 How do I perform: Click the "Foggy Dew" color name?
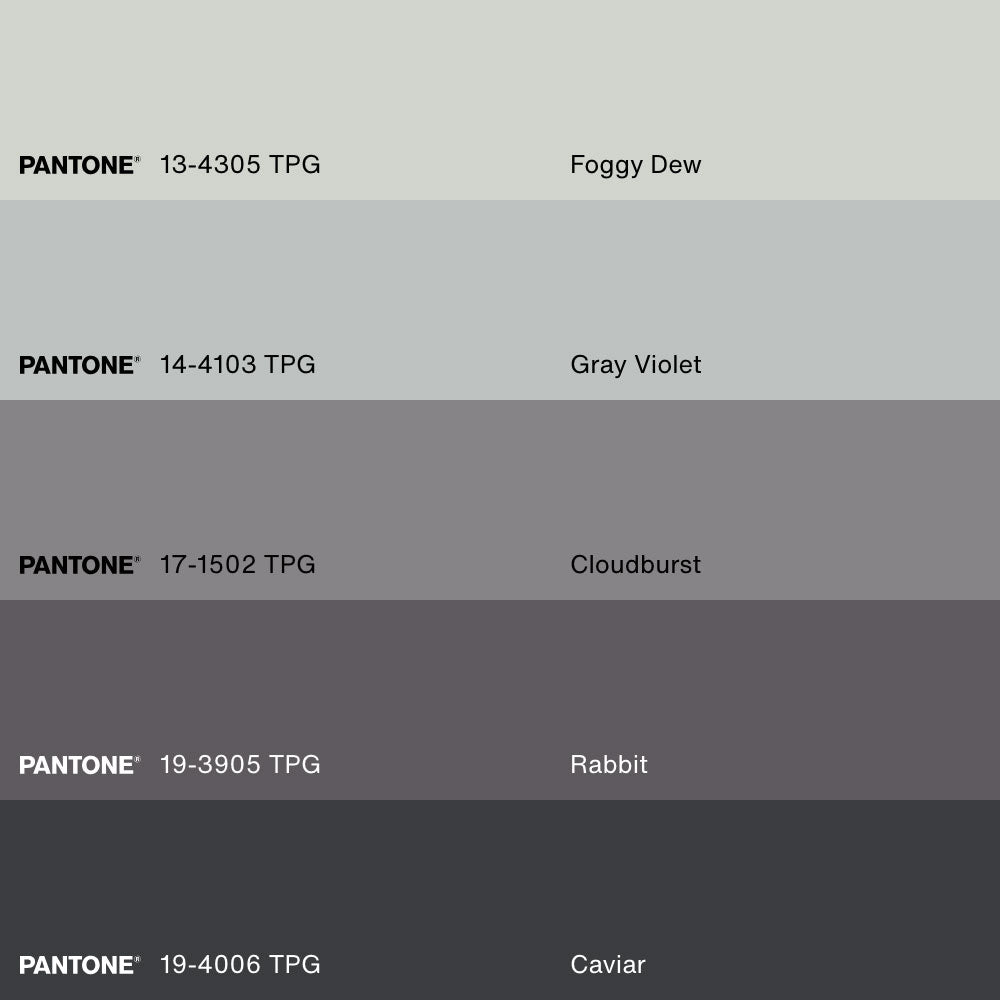pos(635,165)
